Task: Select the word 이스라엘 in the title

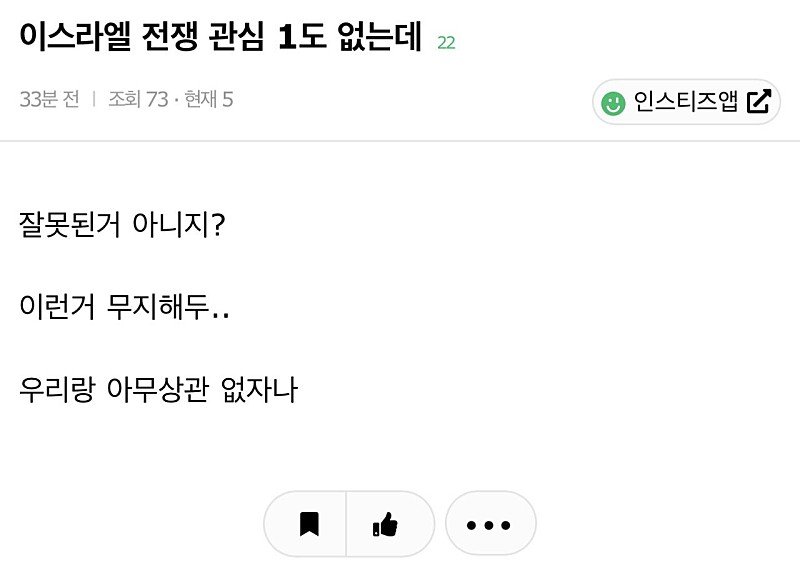Action: pyautogui.click(x=76, y=37)
